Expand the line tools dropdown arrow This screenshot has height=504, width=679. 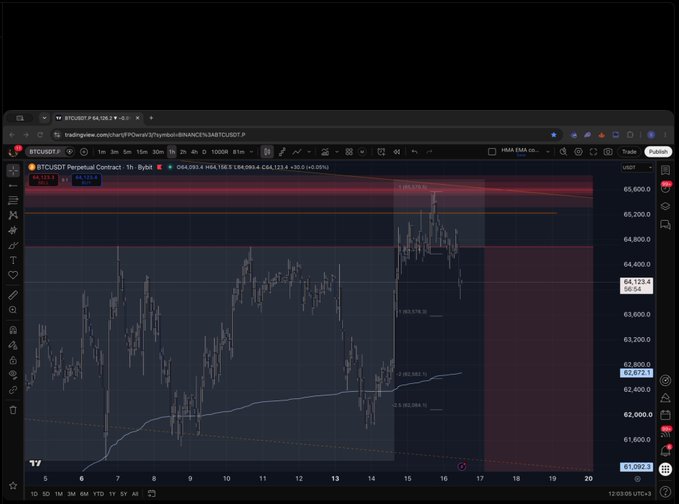point(309,152)
